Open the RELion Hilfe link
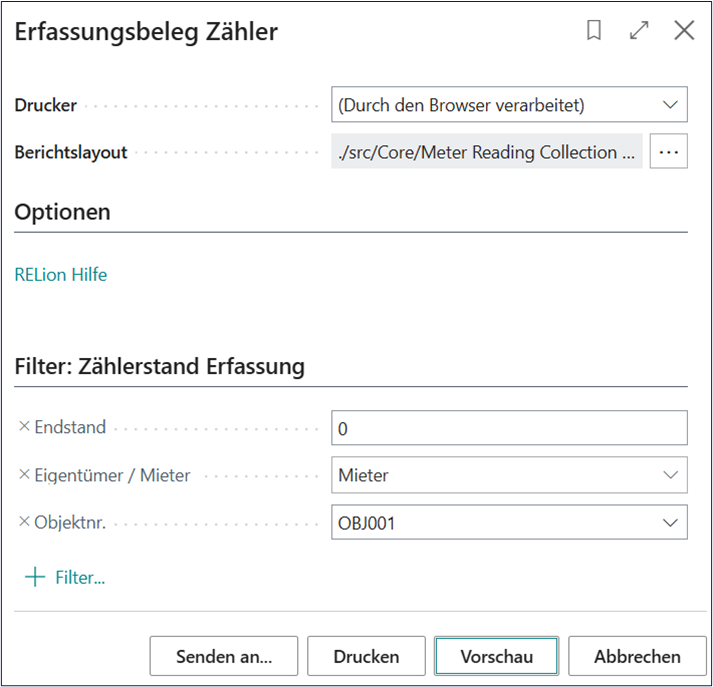 61,275
